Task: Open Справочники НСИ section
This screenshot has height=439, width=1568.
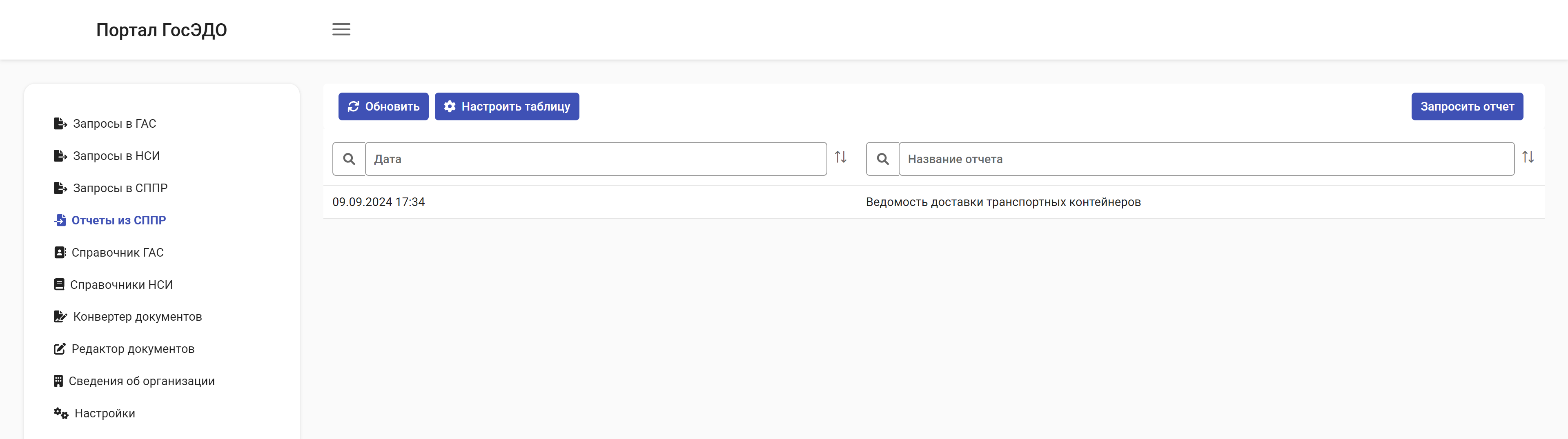Action: click(121, 284)
